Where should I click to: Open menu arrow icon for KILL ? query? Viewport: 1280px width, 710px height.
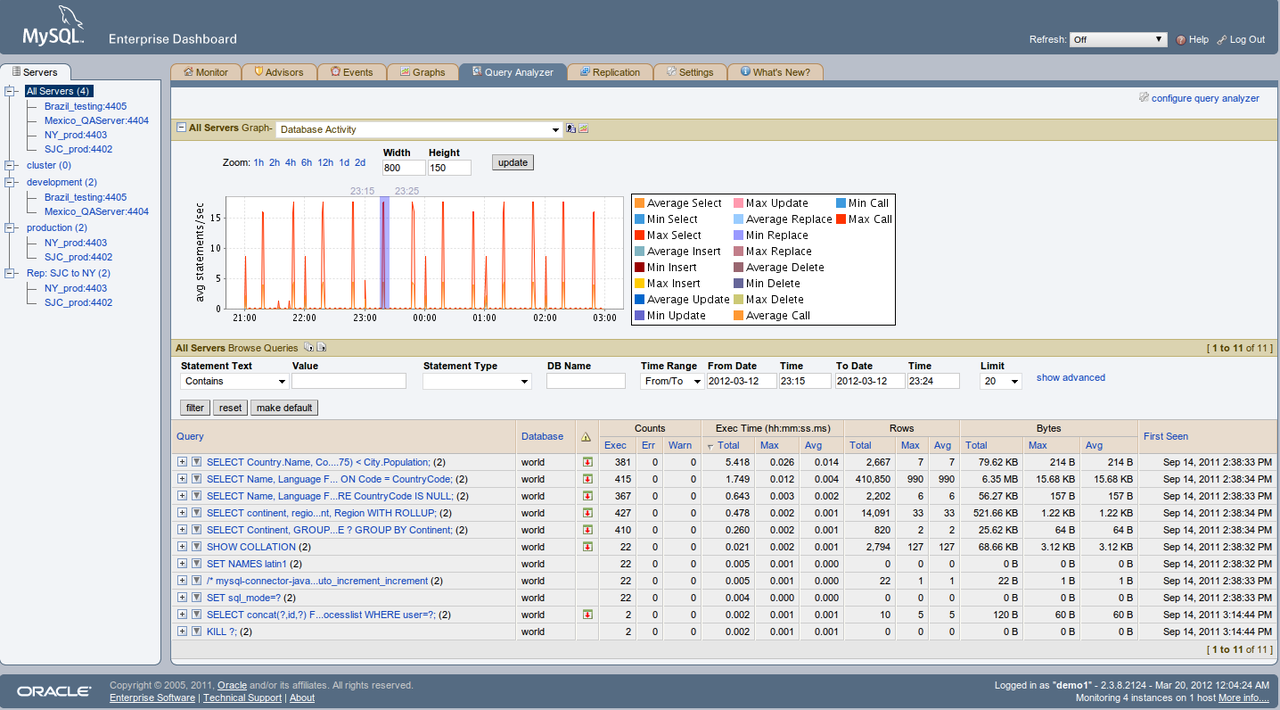[x=197, y=632]
